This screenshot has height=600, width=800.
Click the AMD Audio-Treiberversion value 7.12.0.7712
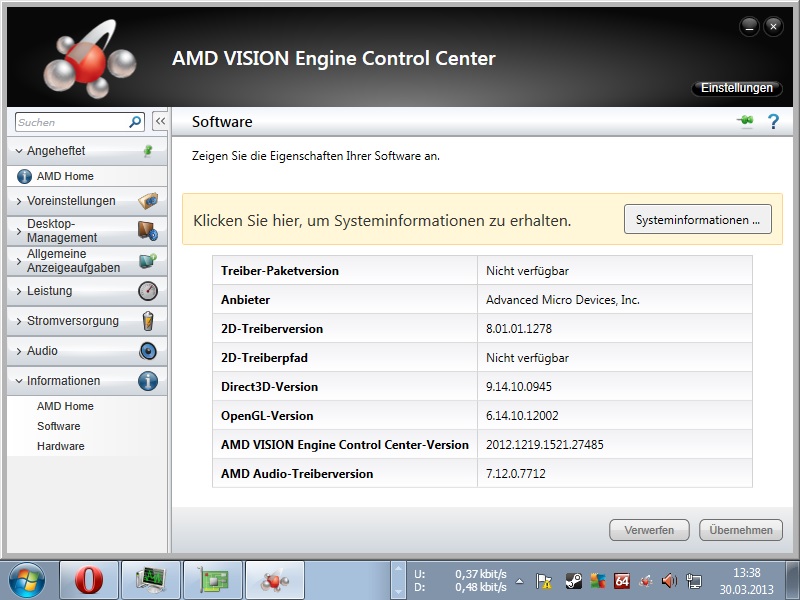click(515, 473)
